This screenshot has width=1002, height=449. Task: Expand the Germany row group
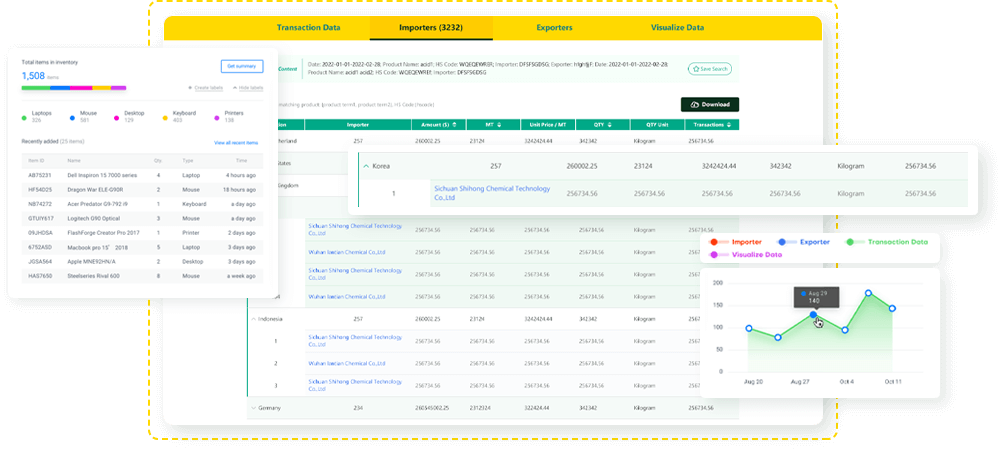[253, 408]
